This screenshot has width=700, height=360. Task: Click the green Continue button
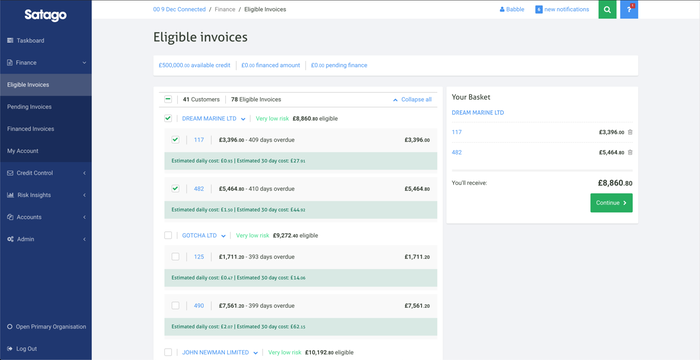tap(611, 203)
